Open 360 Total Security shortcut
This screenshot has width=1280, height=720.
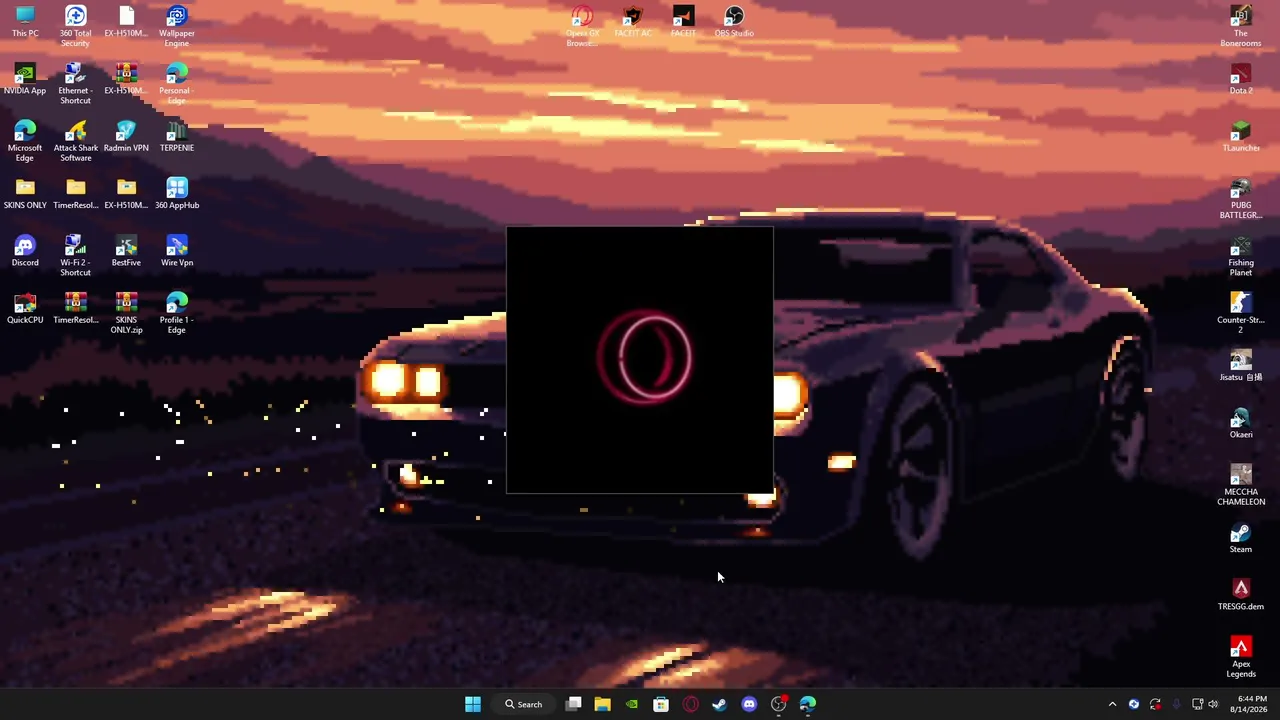click(75, 26)
